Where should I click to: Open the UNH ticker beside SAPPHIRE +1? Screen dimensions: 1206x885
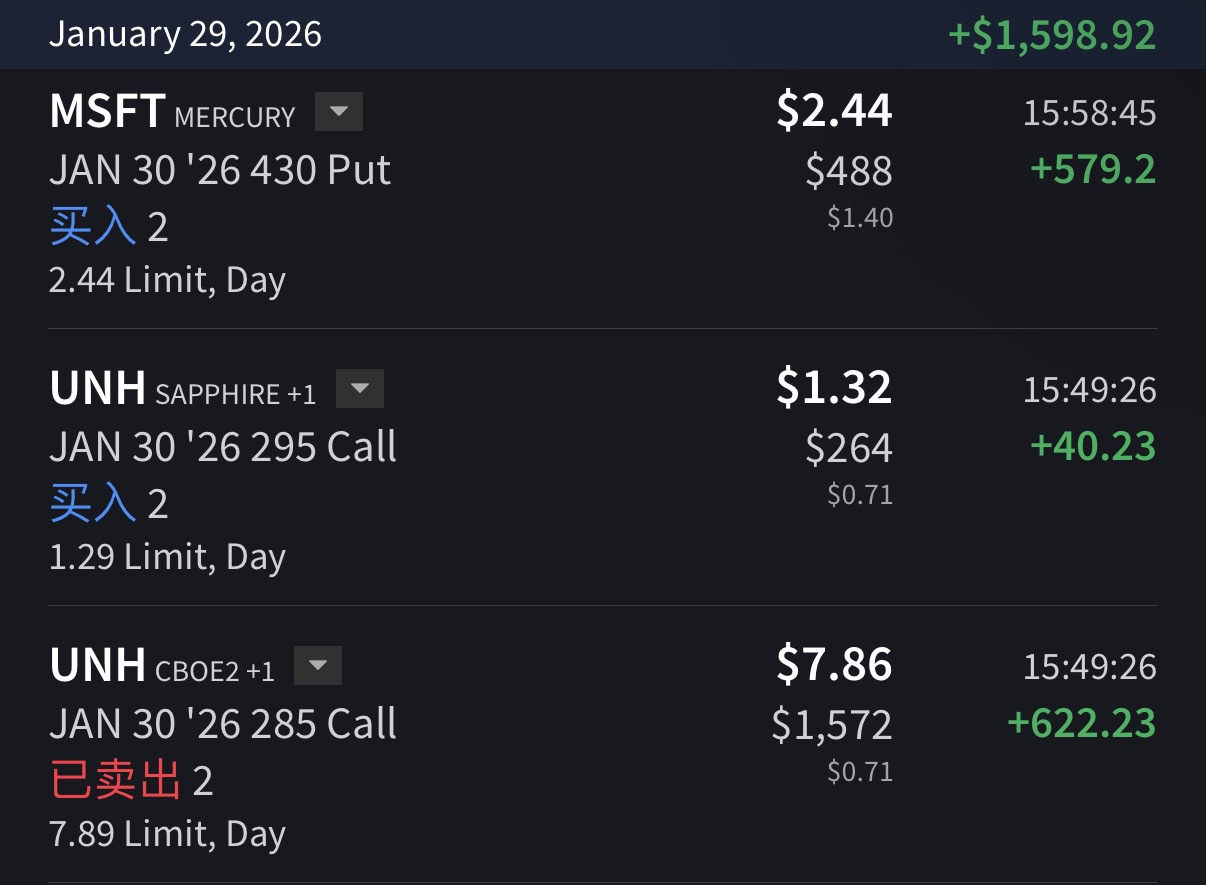click(97, 389)
